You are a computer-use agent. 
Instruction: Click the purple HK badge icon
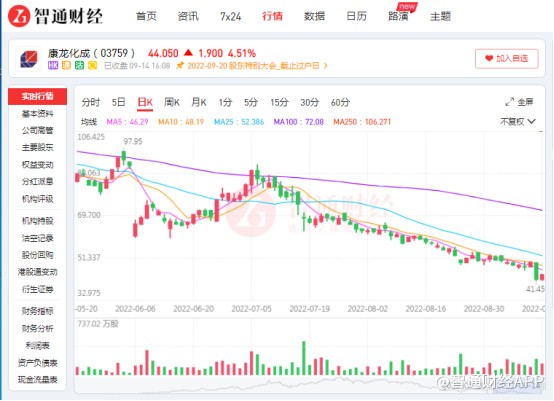pyautogui.click(x=53, y=65)
